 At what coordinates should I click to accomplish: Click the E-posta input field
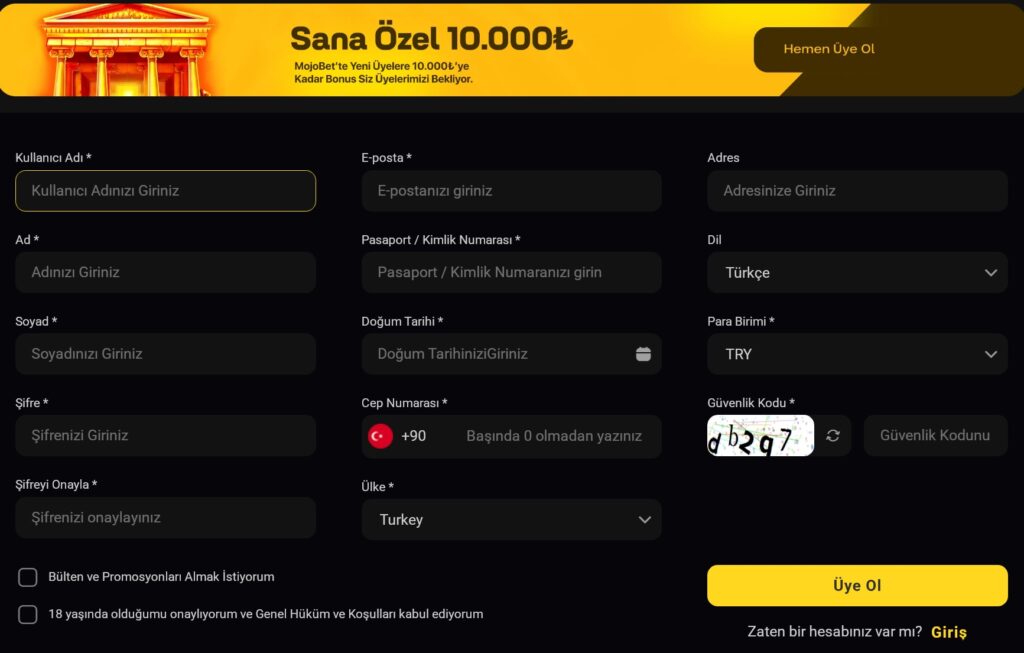tap(511, 190)
